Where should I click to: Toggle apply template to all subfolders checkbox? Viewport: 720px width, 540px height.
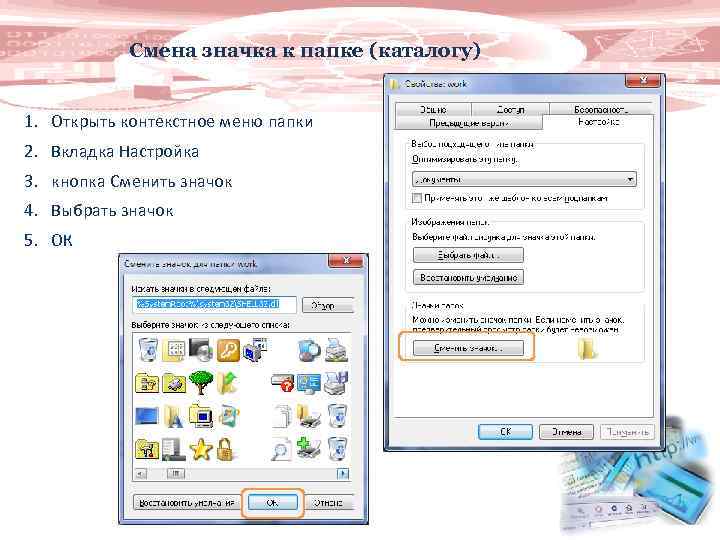point(417,198)
